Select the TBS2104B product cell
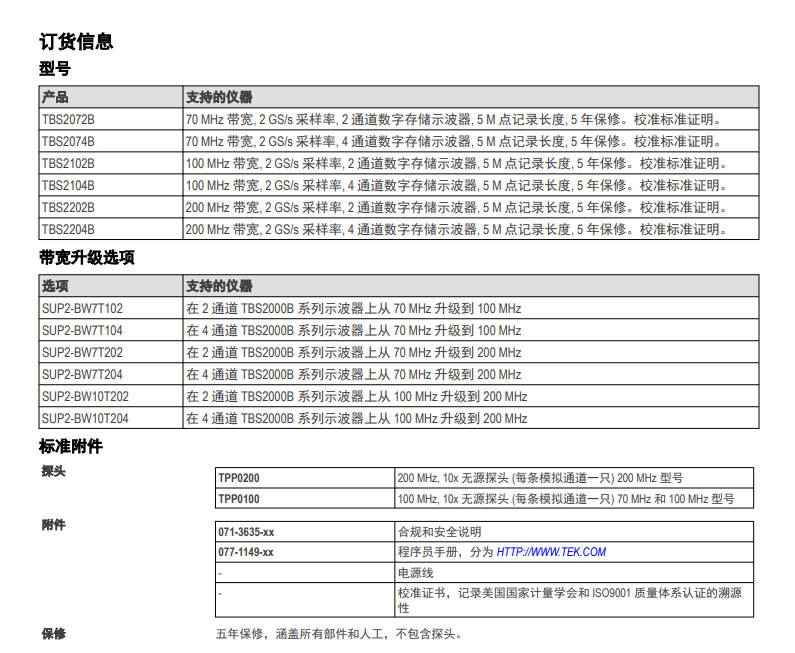Screen dimensions: 795x653 coord(111,186)
